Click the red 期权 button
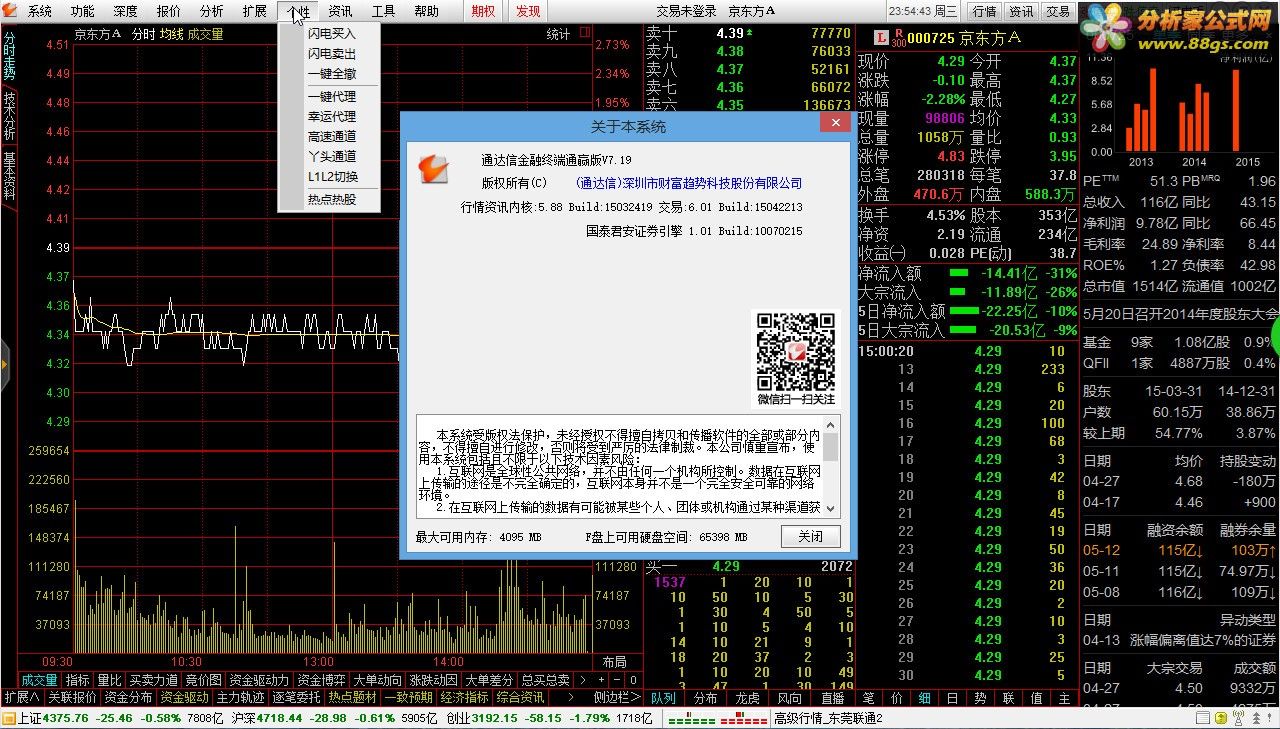1280x729 pixels. [x=483, y=12]
